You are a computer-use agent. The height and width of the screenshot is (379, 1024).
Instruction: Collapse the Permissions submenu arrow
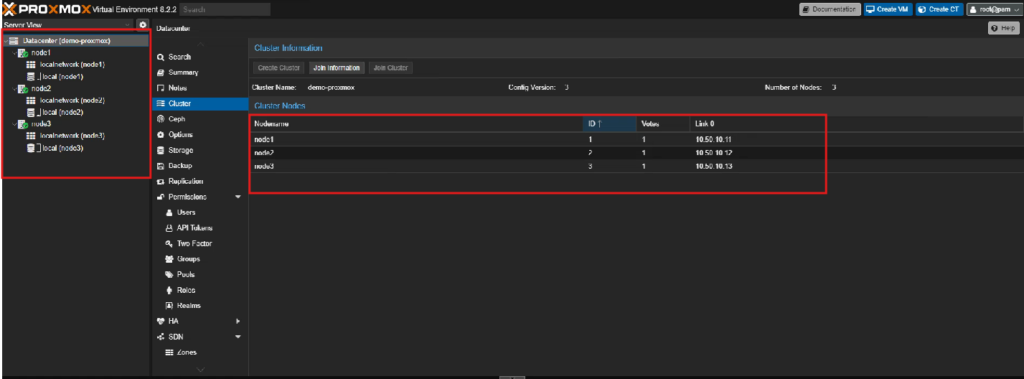click(x=238, y=197)
